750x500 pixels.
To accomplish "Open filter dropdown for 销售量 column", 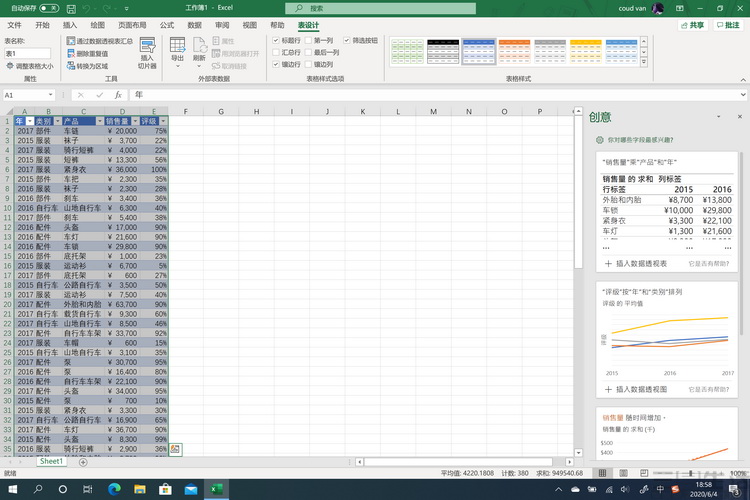I will (135, 121).
